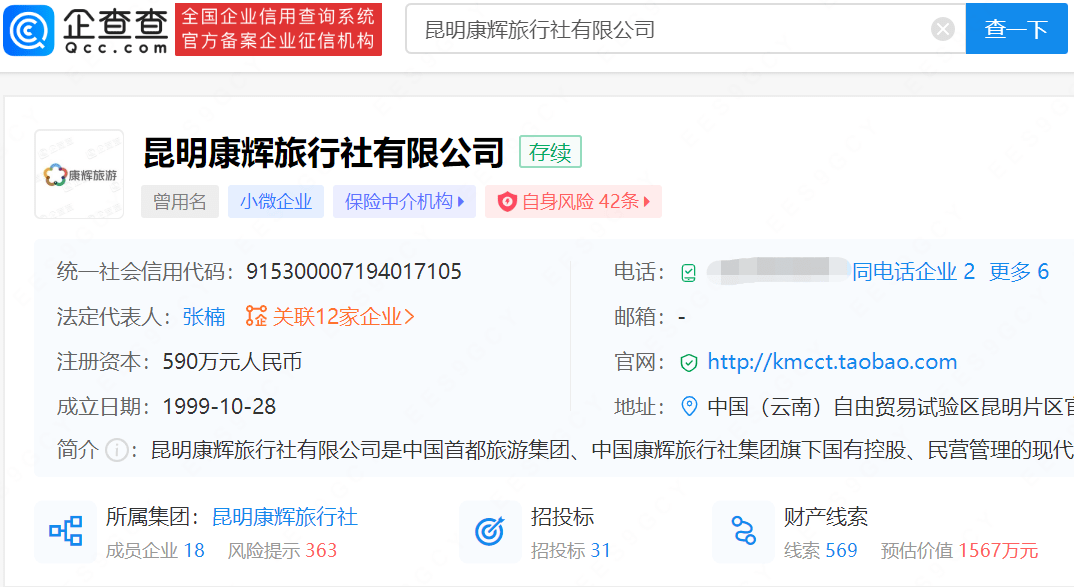Image resolution: width=1074 pixels, height=587 pixels.
Task: Visit http://kmcct.taobao.com official site
Action: [x=832, y=362]
